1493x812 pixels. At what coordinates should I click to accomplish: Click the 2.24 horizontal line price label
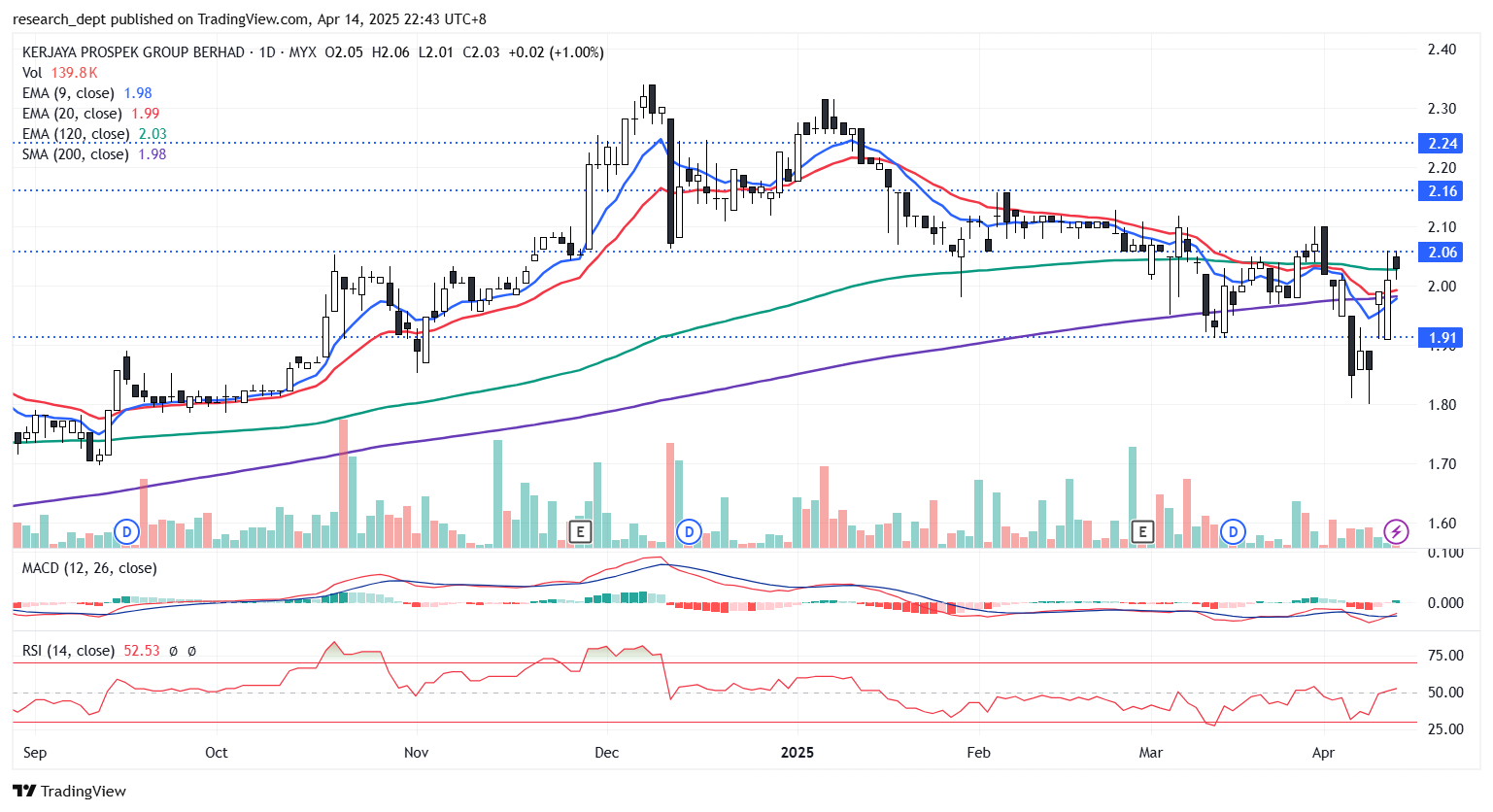coord(1442,144)
